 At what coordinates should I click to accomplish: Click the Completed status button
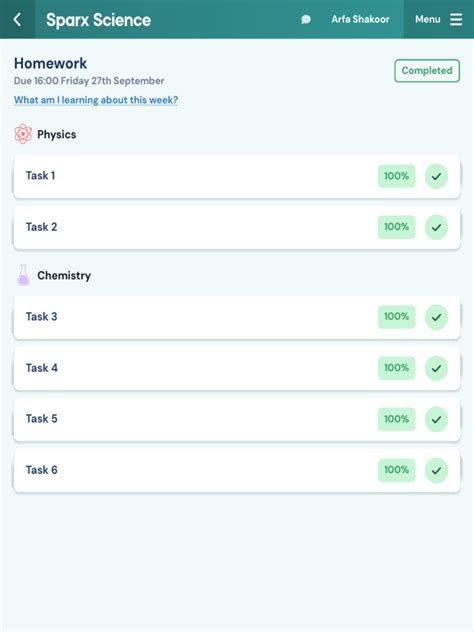(427, 71)
